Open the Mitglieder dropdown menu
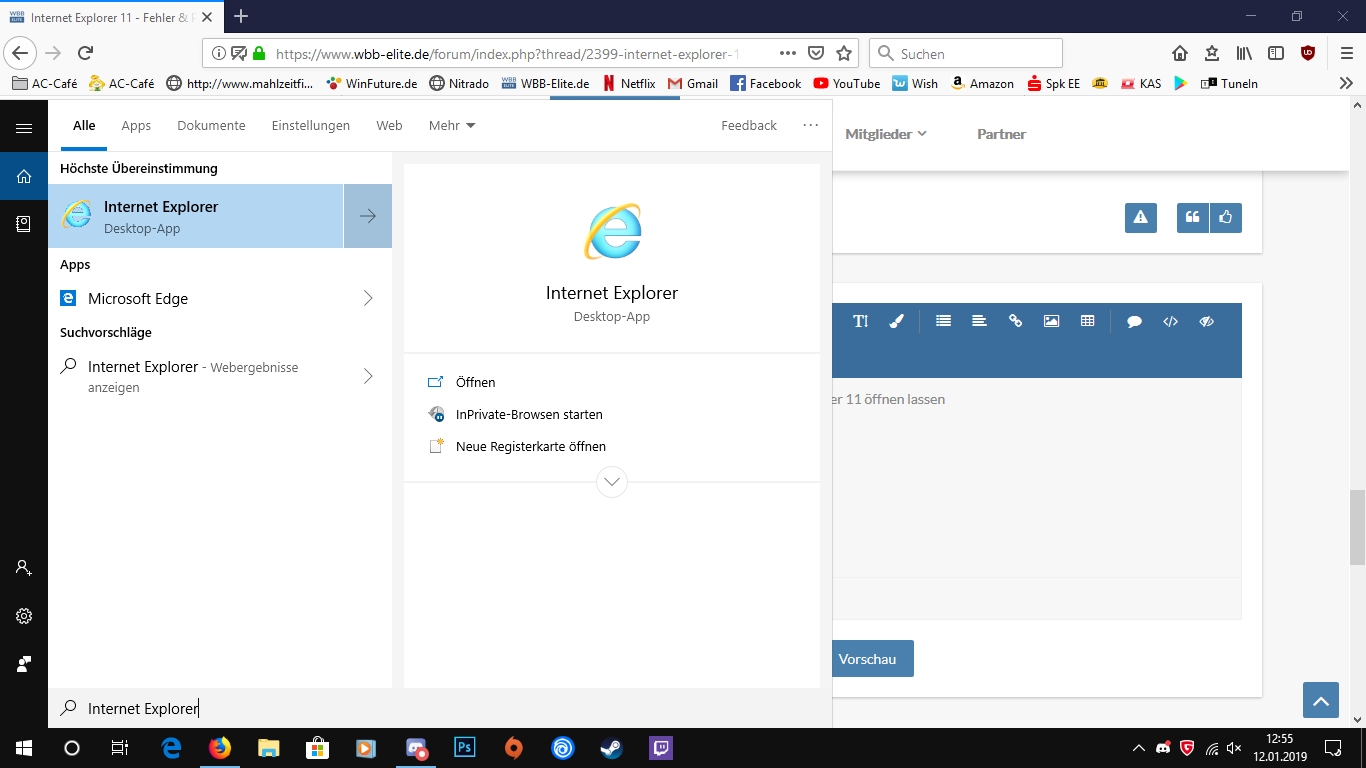The width and height of the screenshot is (1366, 768). pyautogui.click(x=886, y=134)
